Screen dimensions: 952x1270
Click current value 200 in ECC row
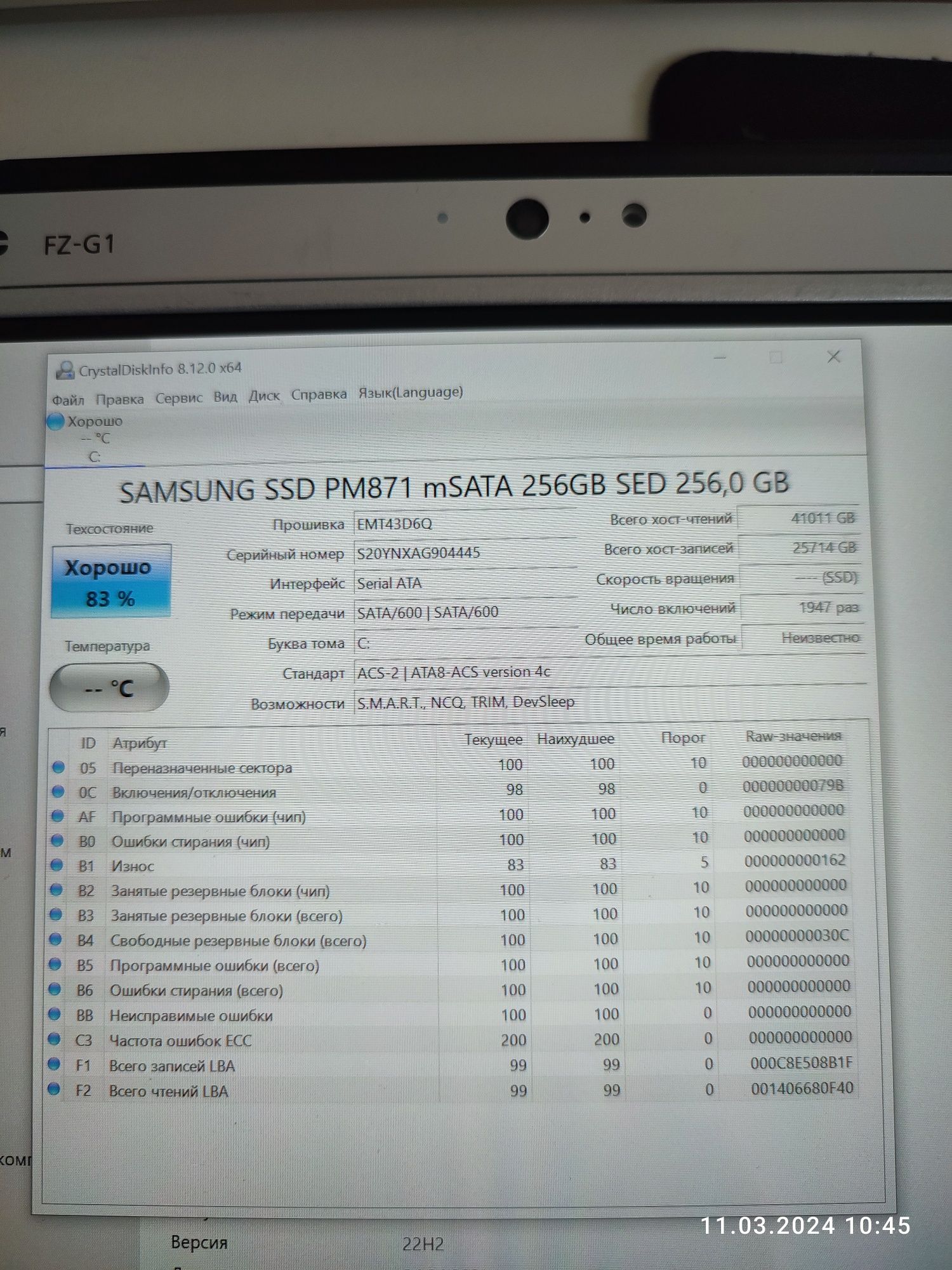click(x=513, y=1040)
